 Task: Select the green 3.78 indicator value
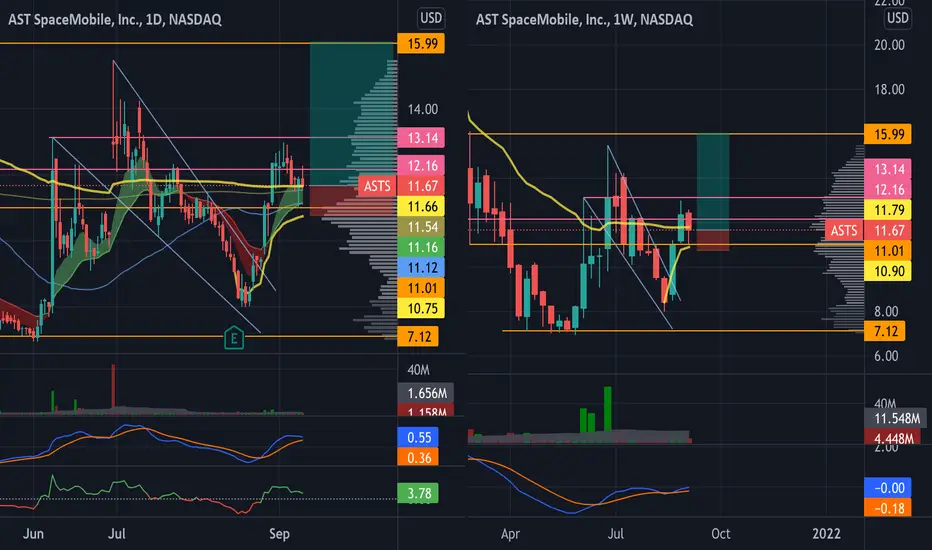(418, 494)
